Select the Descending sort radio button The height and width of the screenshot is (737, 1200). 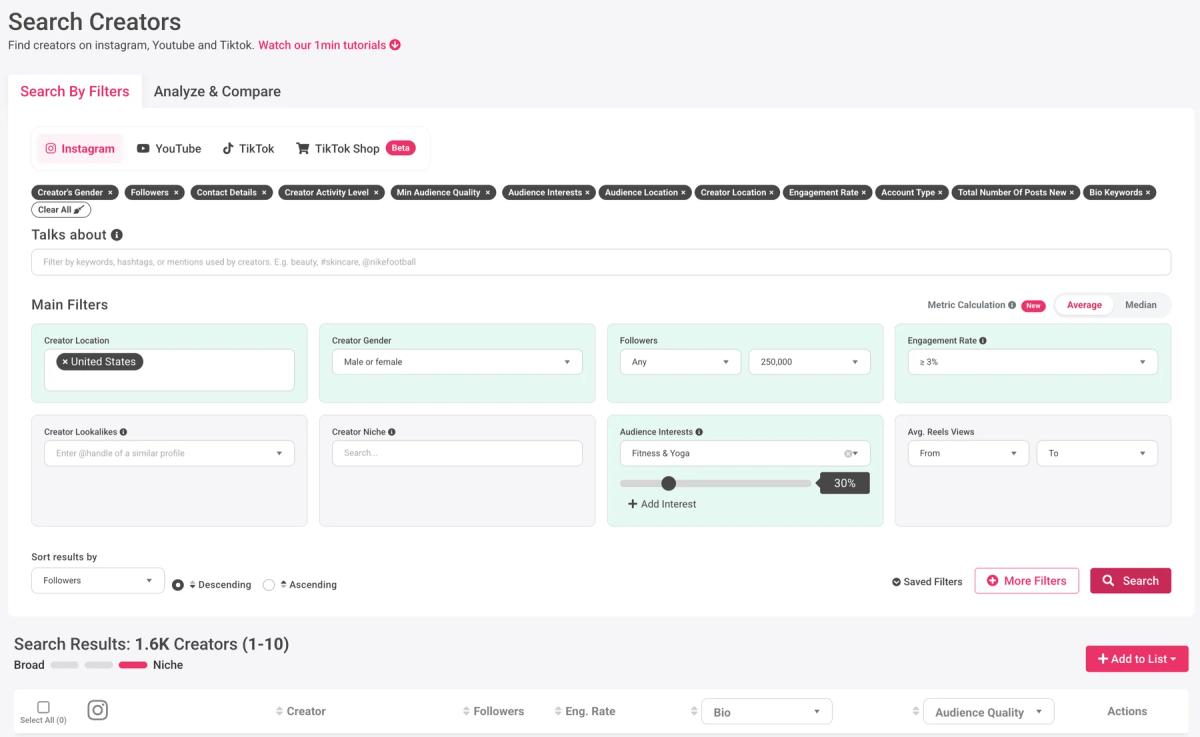pos(178,585)
